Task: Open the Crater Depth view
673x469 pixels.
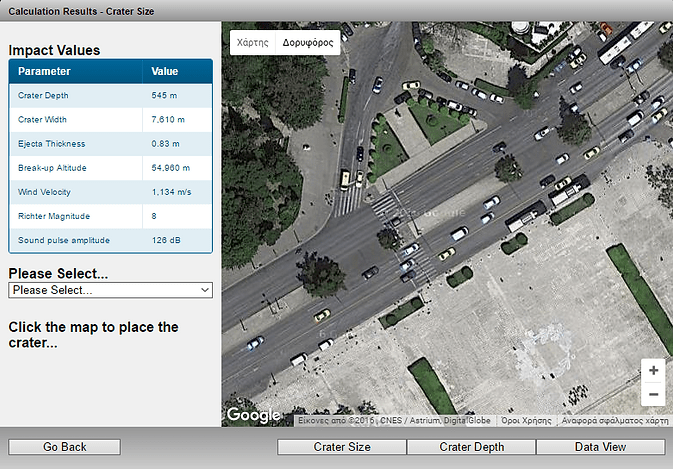Action: click(x=471, y=447)
